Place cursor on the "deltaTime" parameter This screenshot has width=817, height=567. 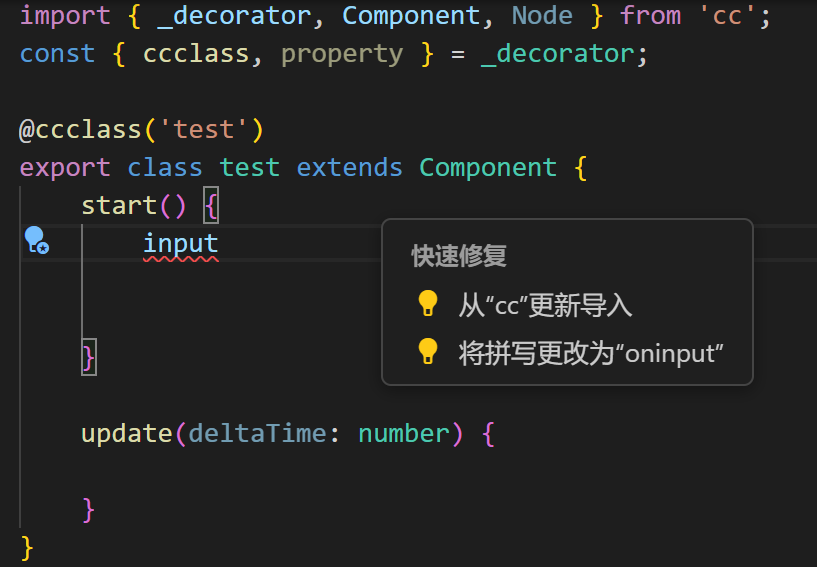click(x=257, y=434)
